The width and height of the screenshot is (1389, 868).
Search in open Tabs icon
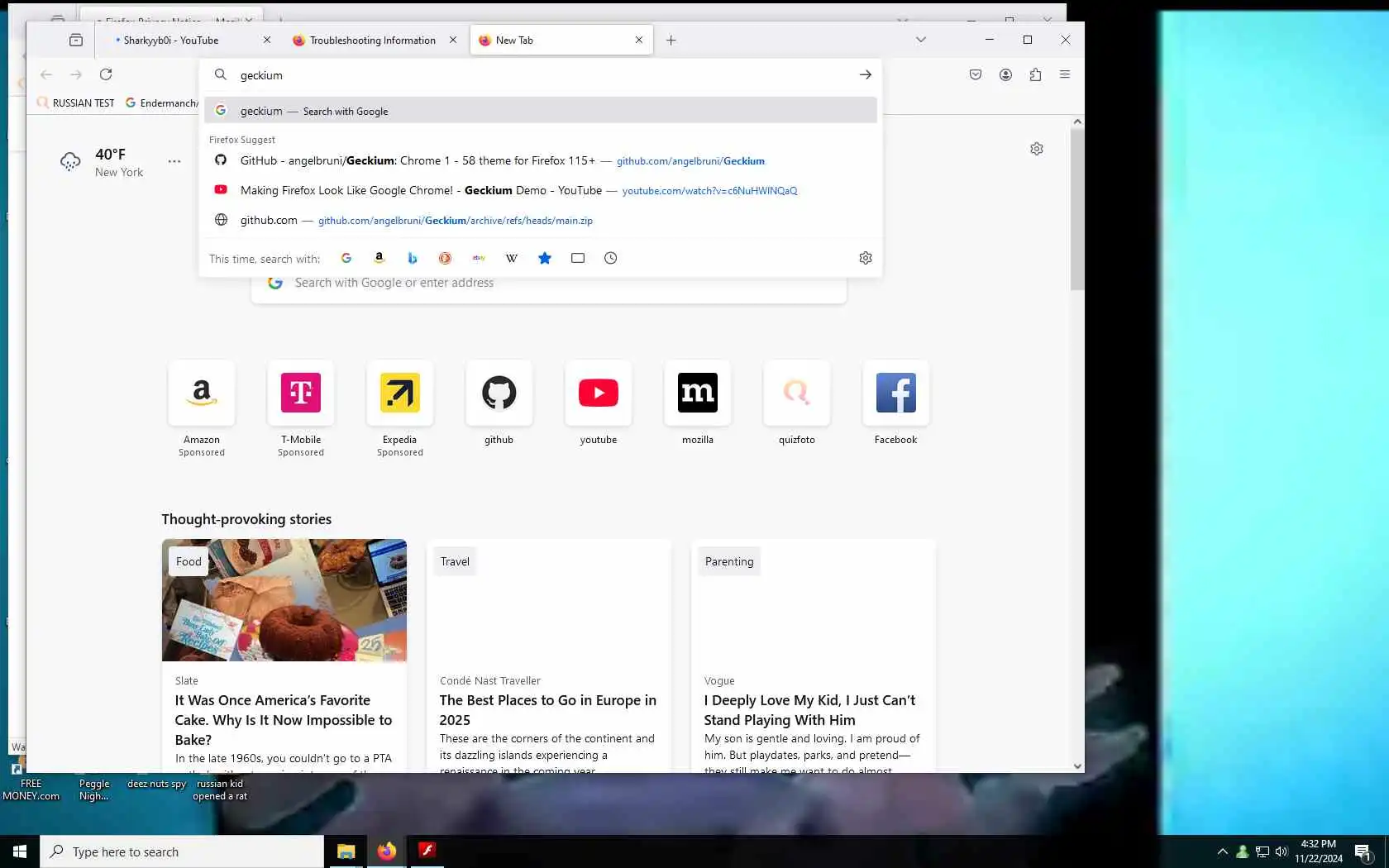coord(578,258)
